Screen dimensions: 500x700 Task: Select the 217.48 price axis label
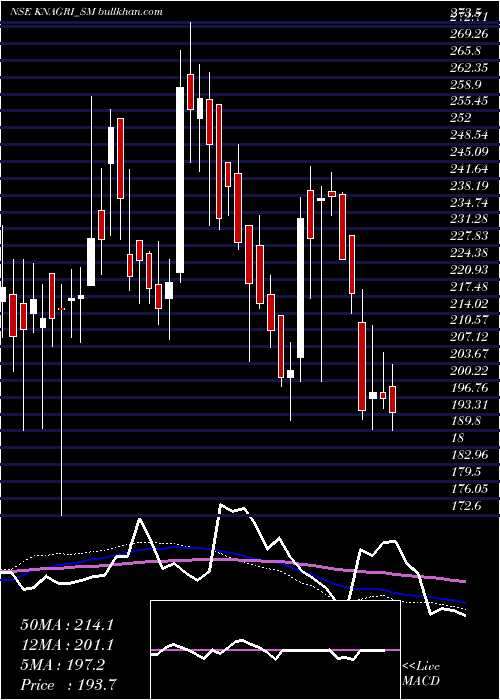coord(468,287)
